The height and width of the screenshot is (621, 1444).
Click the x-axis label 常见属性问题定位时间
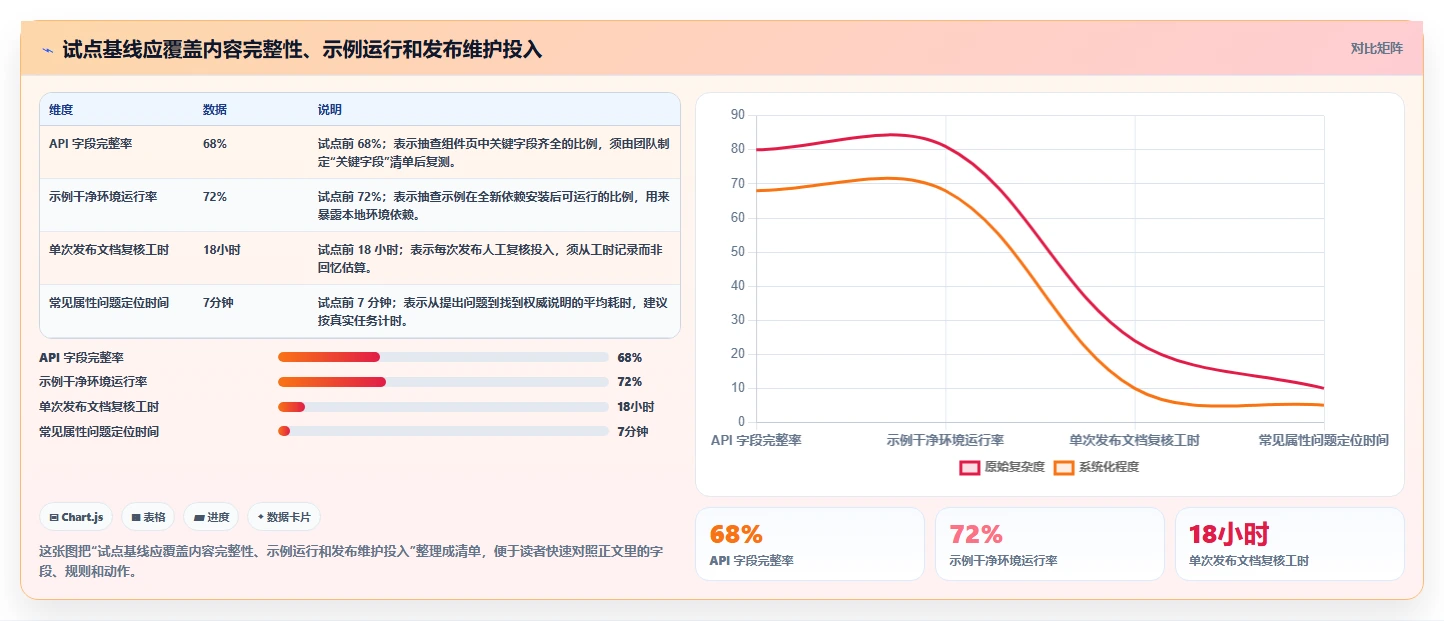pyautogui.click(x=1323, y=440)
